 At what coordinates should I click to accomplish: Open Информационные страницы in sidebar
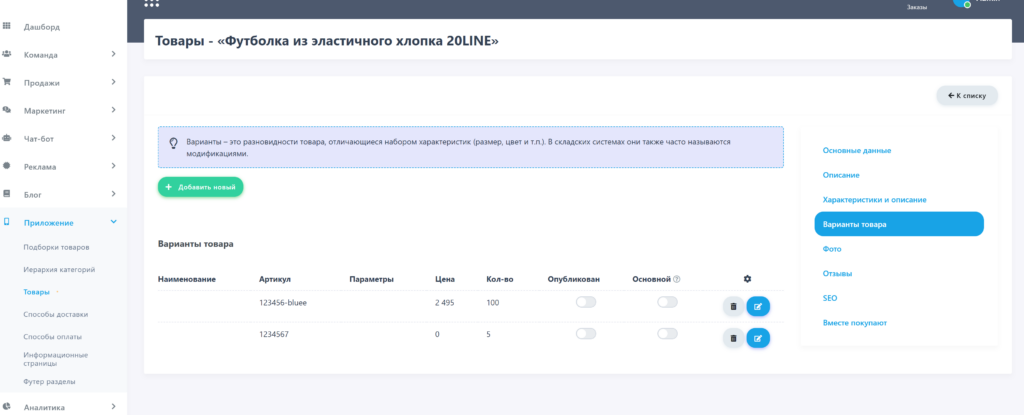[x=56, y=359]
